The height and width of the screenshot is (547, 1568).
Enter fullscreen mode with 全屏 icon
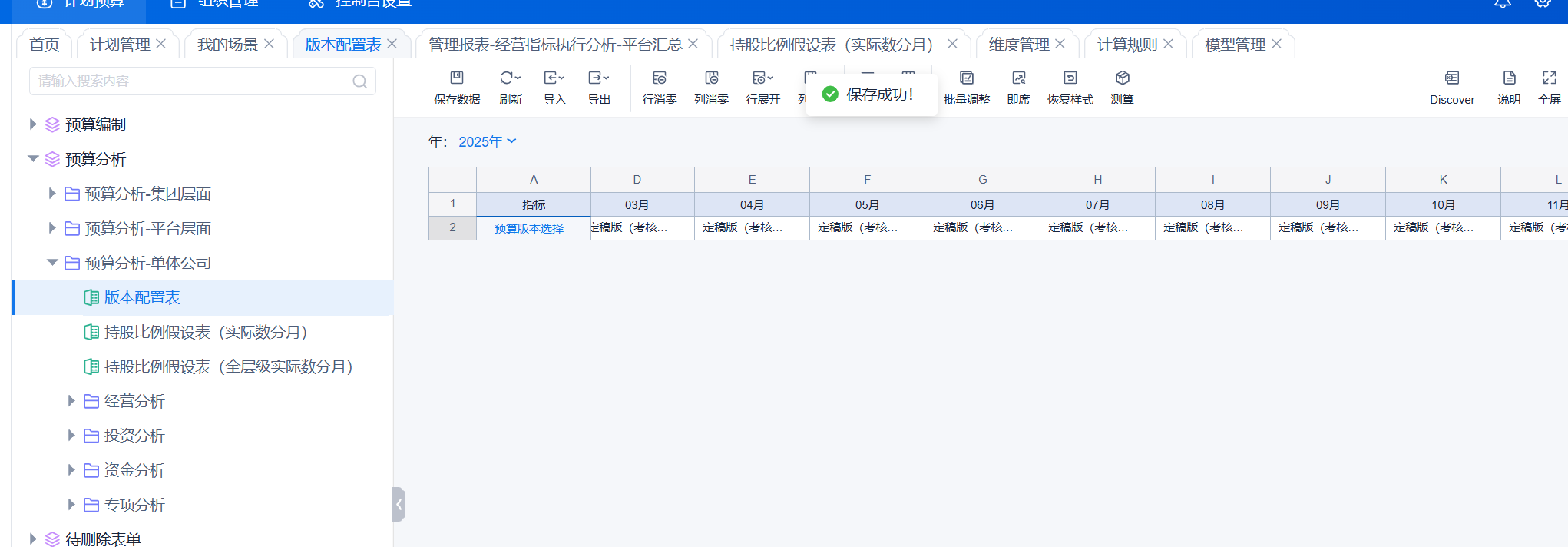coord(1549,78)
